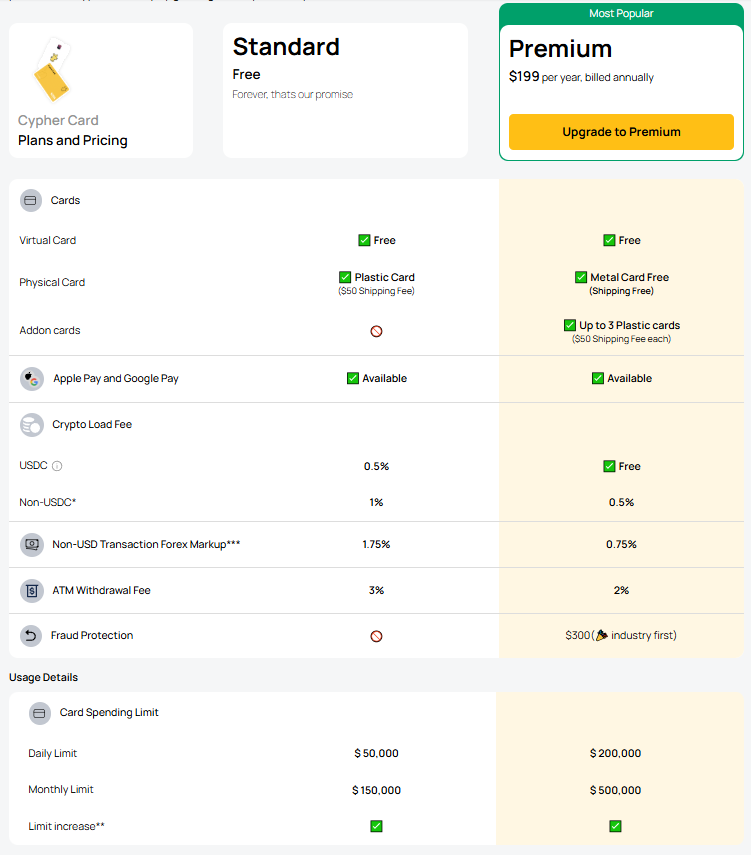The image size is (751, 855).
Task: Click the Standard plan Virtual Card checkmark
Action: click(365, 240)
